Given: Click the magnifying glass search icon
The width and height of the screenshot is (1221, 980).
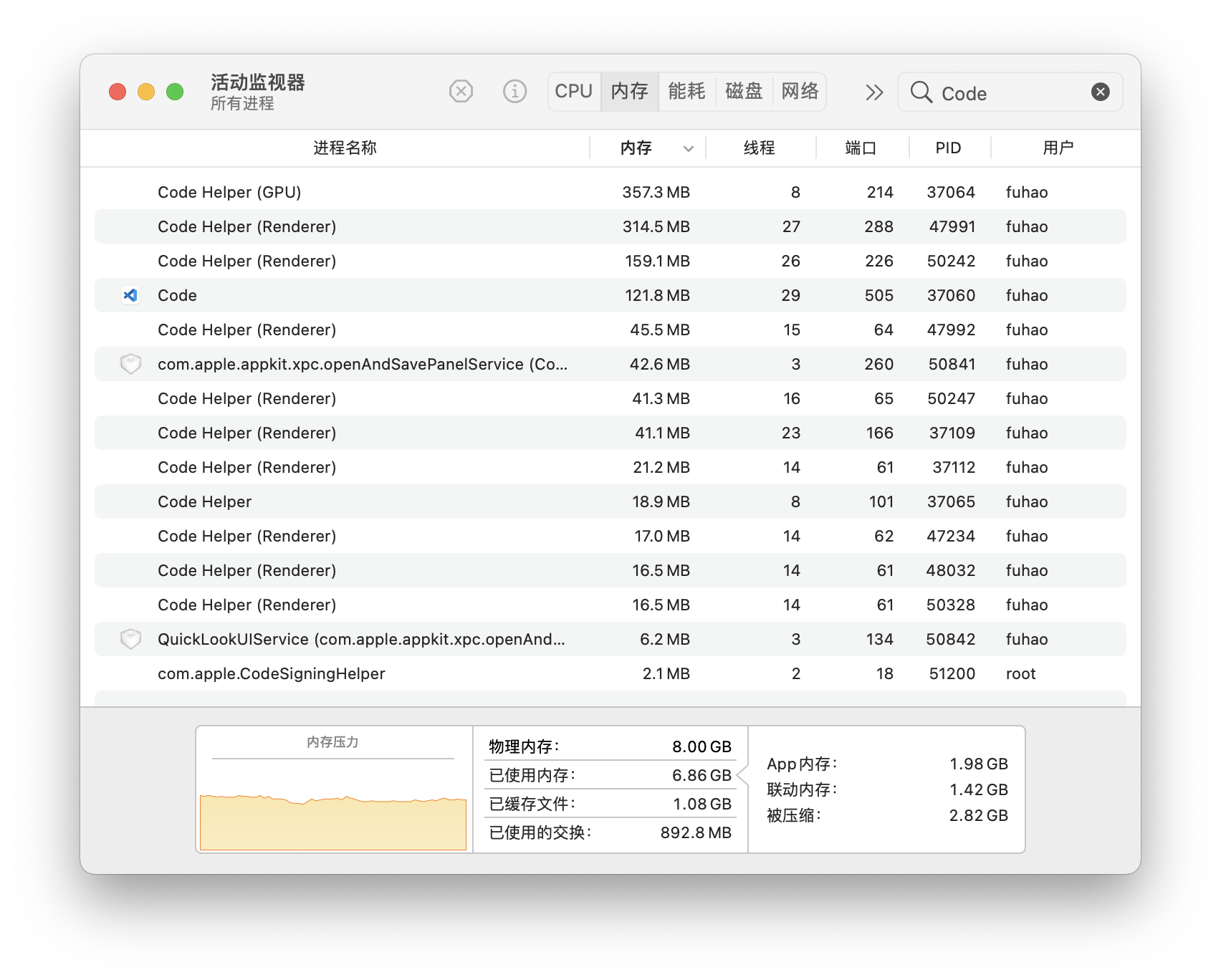Looking at the screenshot, I should pos(921,92).
